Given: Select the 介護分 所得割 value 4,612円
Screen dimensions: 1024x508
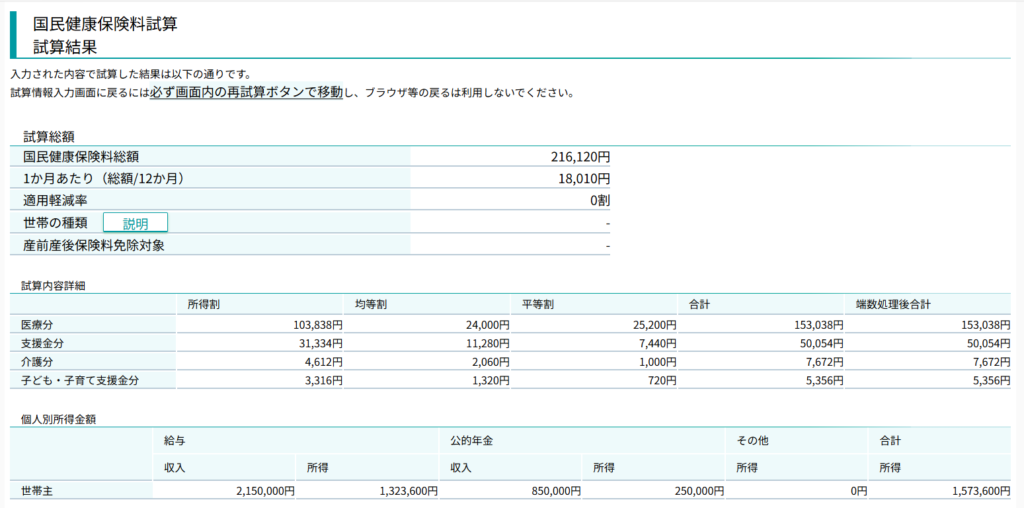Looking at the screenshot, I should coord(323,362).
